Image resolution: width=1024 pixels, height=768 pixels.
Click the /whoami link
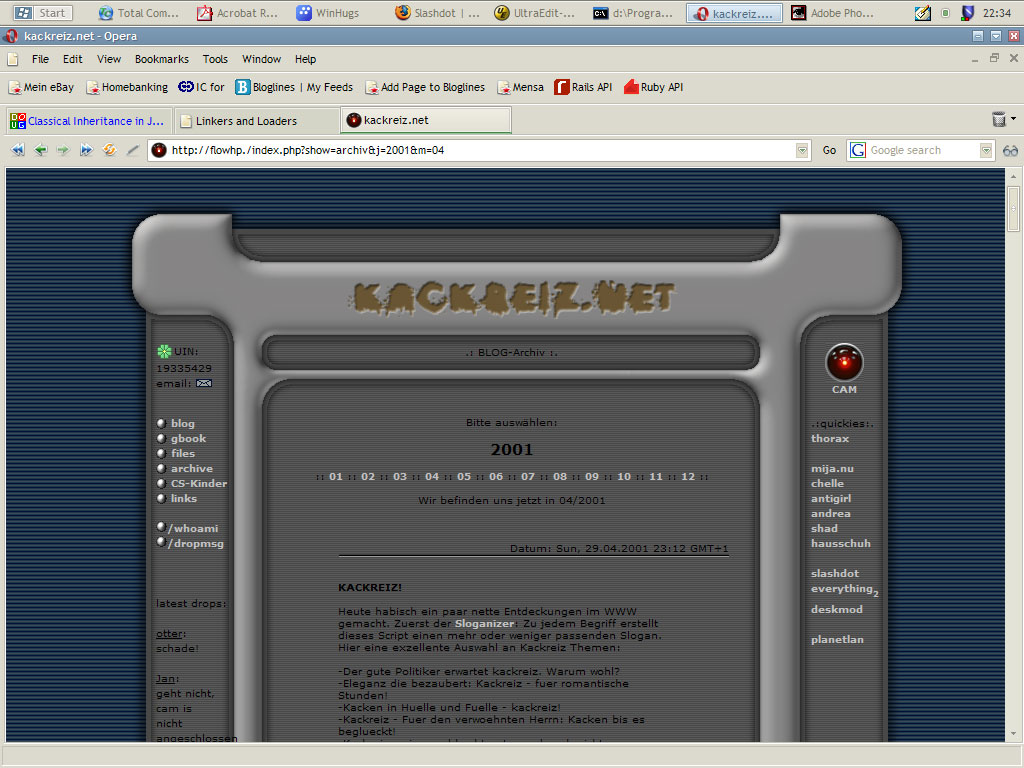click(193, 528)
